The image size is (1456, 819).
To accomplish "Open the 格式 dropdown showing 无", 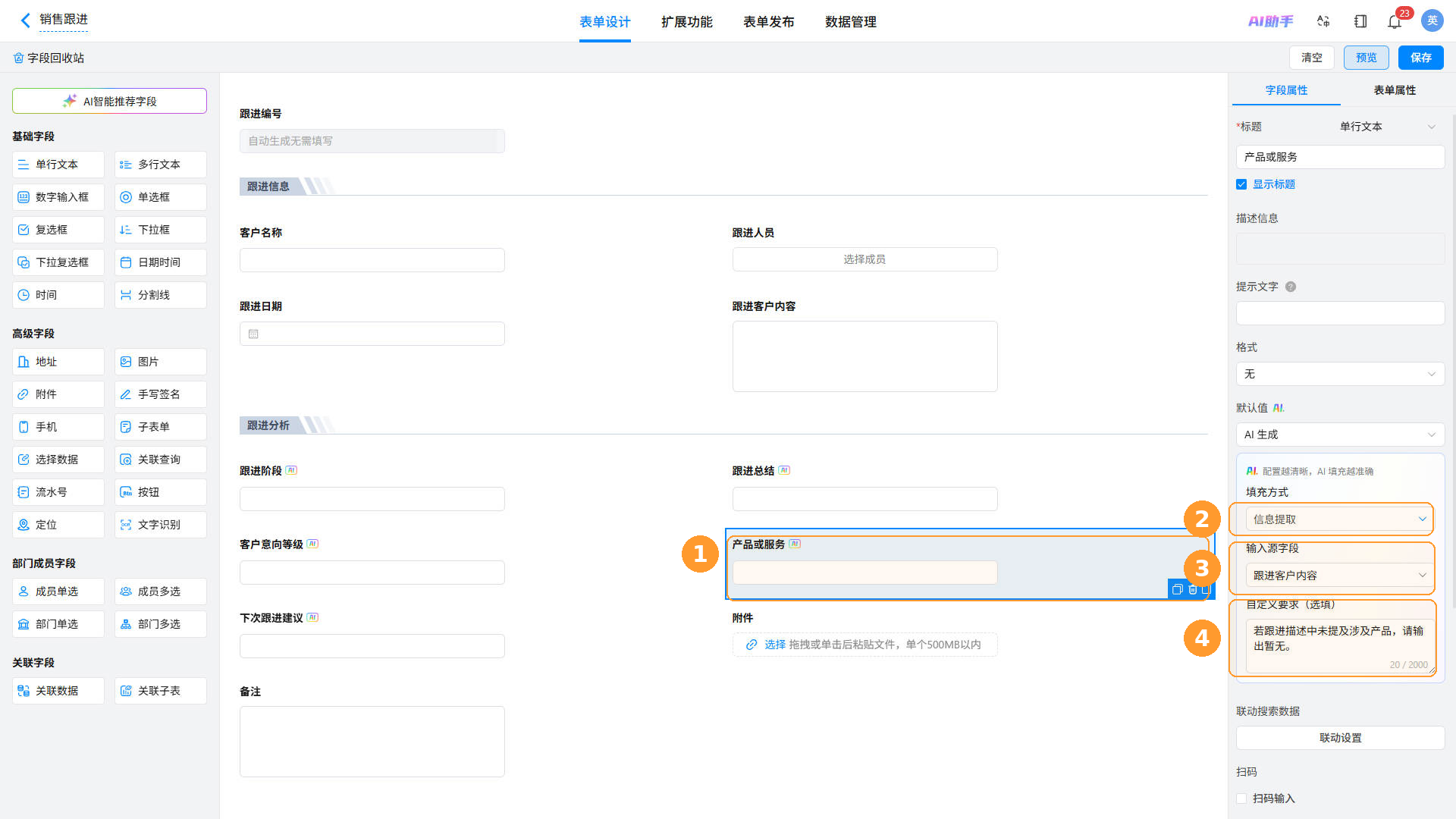I will tap(1340, 374).
